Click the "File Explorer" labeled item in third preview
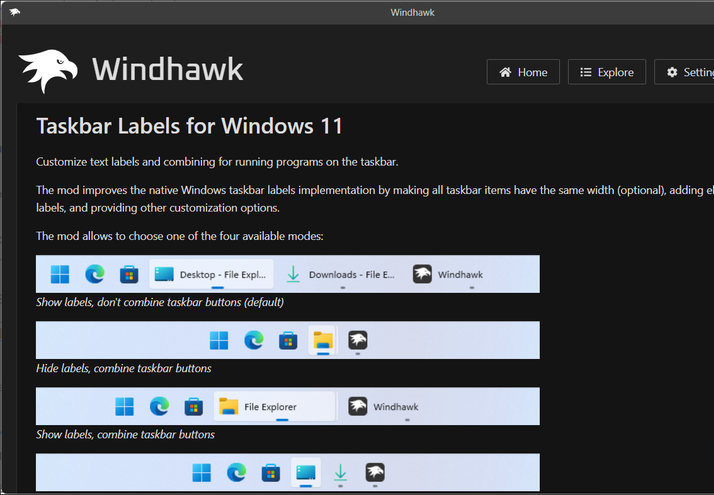 [275, 406]
